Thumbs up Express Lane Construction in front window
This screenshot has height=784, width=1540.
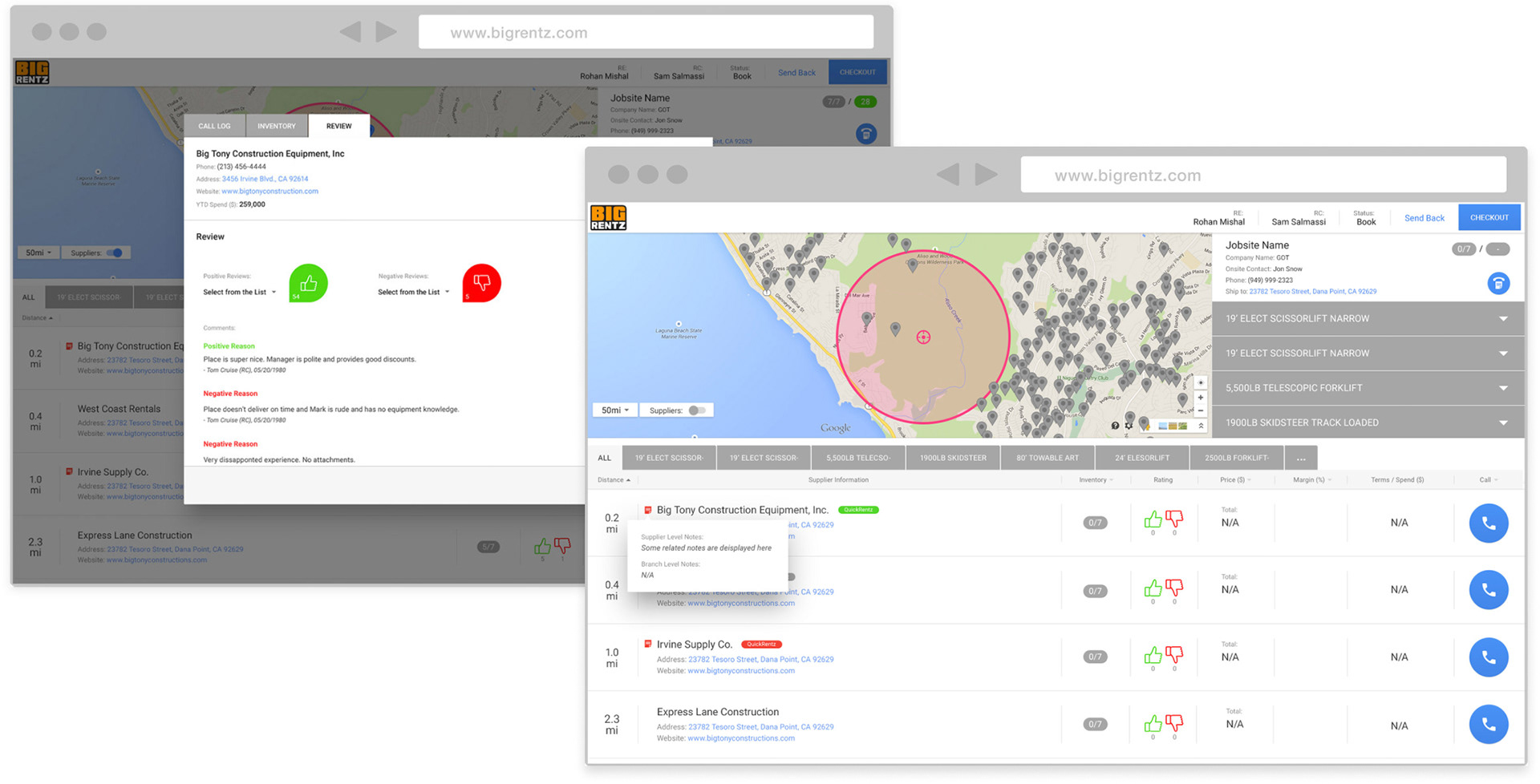pyautogui.click(x=1153, y=723)
